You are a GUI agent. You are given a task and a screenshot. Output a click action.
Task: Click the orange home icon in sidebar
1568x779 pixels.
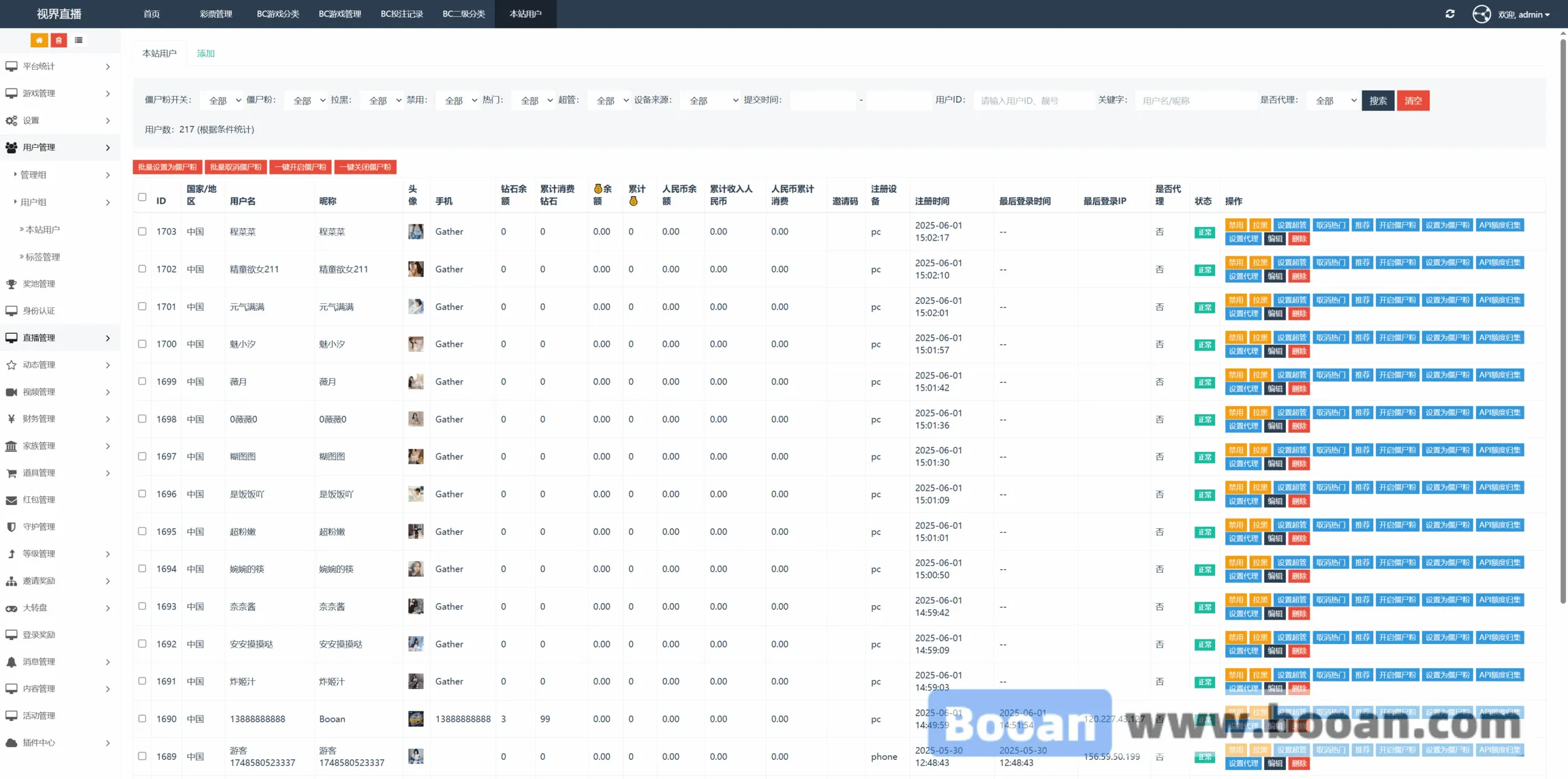(39, 40)
